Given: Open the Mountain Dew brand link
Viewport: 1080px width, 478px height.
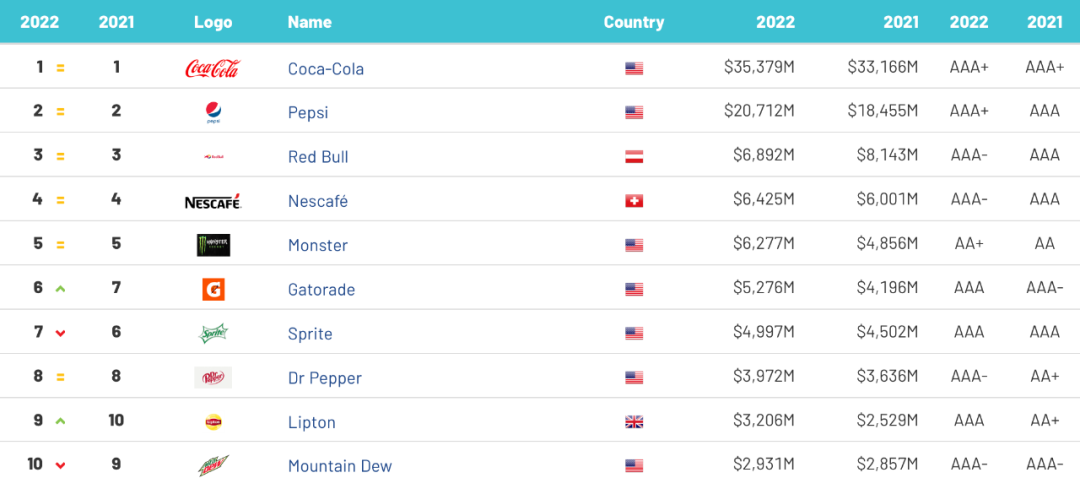Looking at the screenshot, I should click(340, 466).
